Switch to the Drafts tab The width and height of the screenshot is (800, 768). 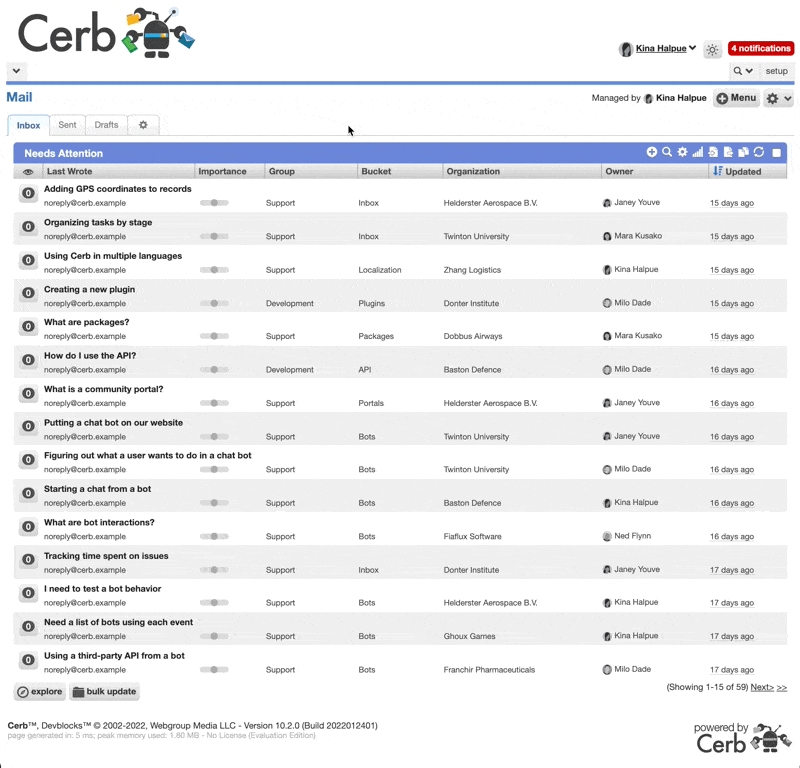pyautogui.click(x=106, y=125)
